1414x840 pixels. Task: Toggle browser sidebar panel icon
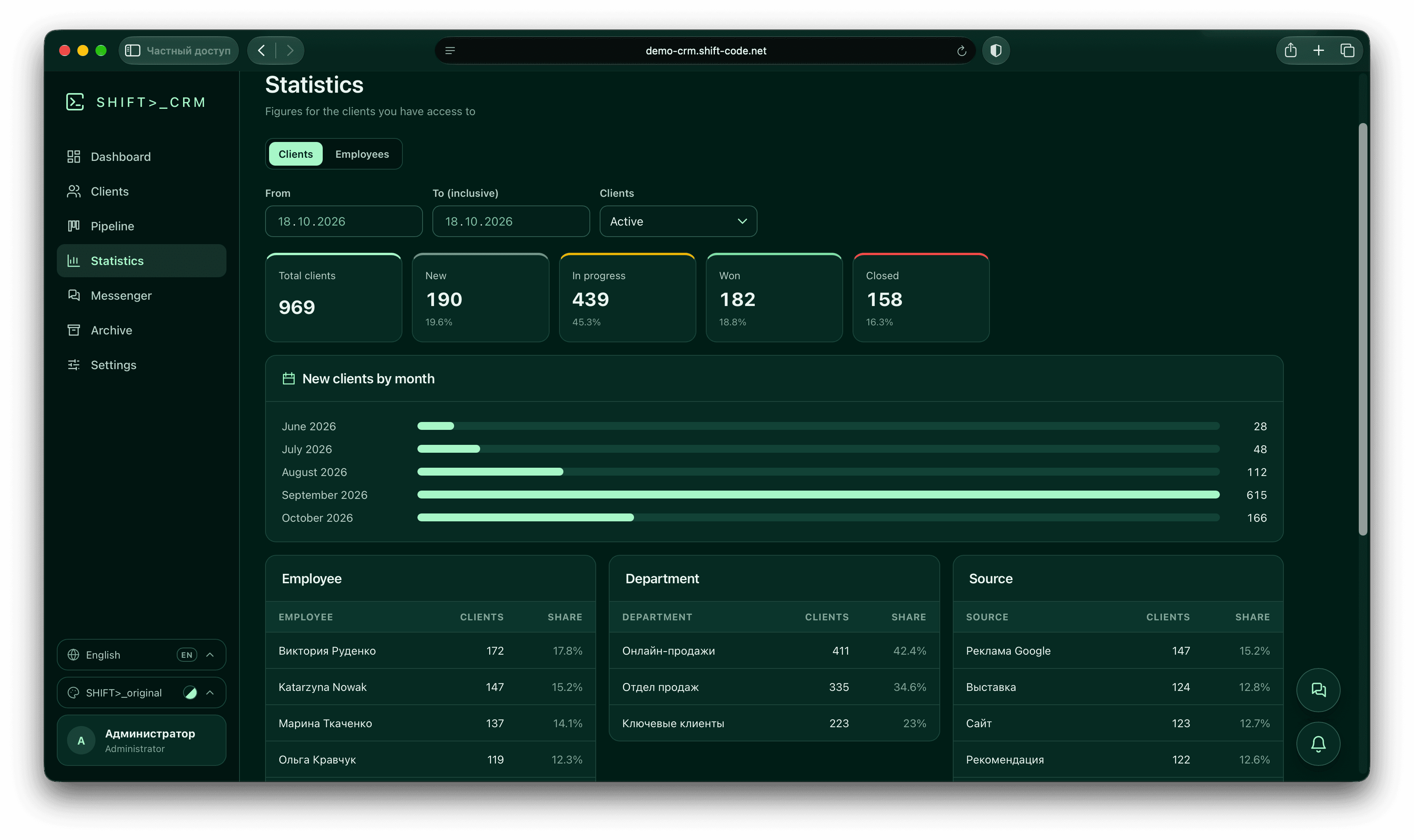tap(133, 50)
